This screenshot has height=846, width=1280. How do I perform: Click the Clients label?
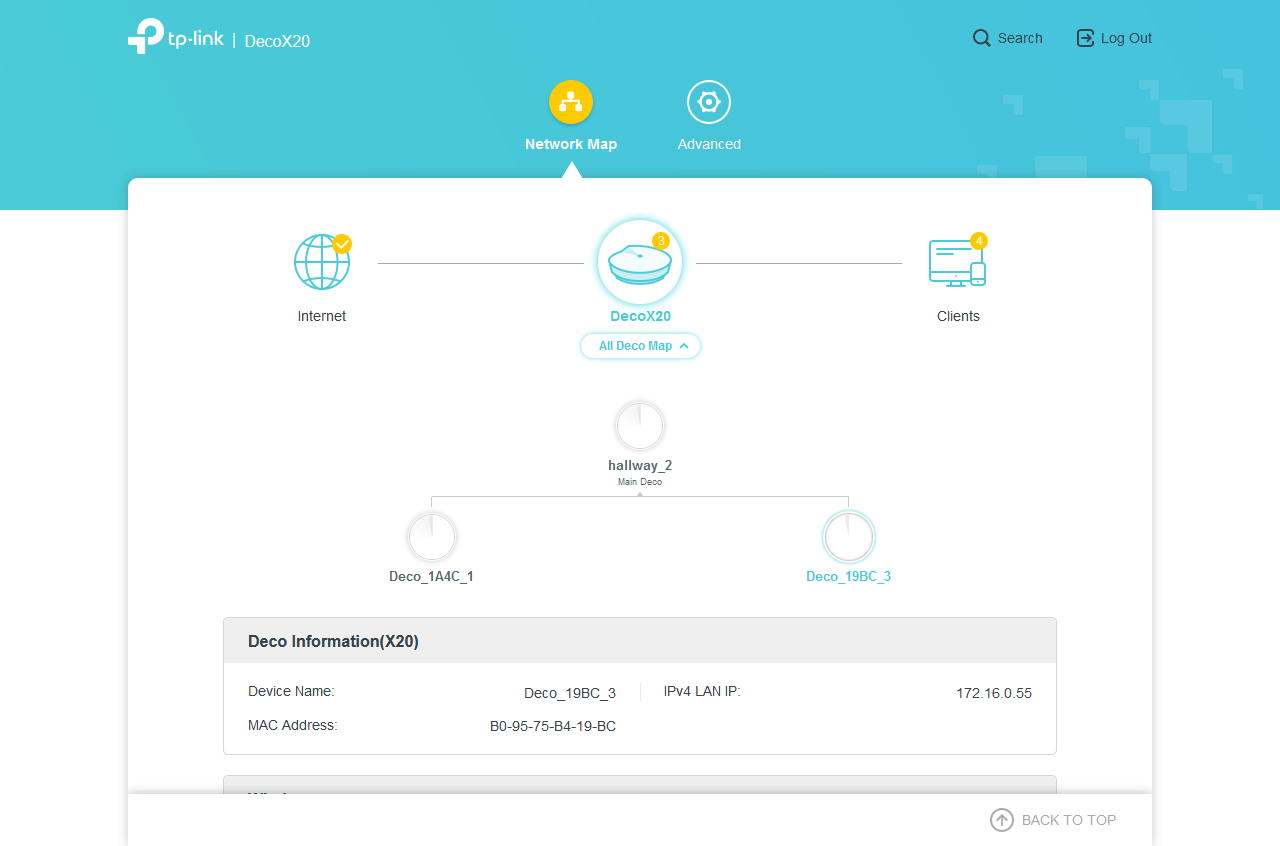[x=958, y=316]
